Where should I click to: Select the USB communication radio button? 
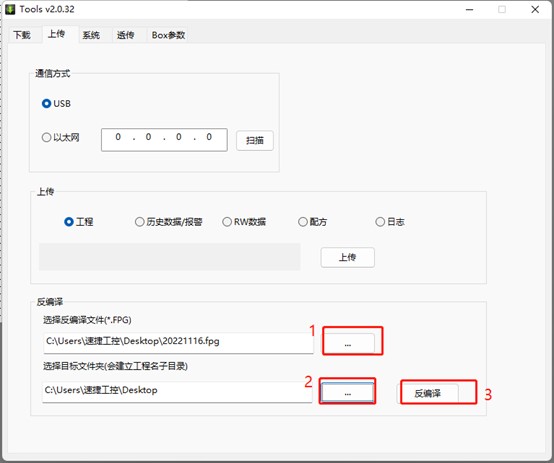56,104
